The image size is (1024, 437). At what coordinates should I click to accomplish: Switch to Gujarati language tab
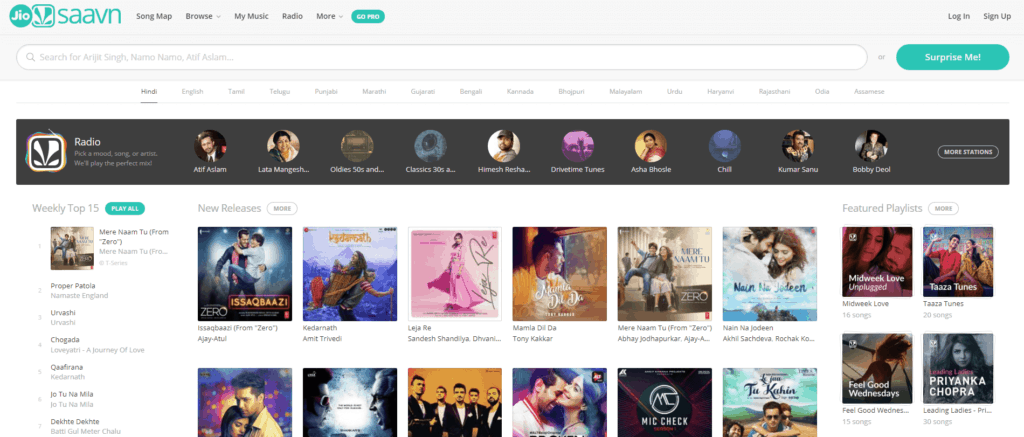[423, 91]
